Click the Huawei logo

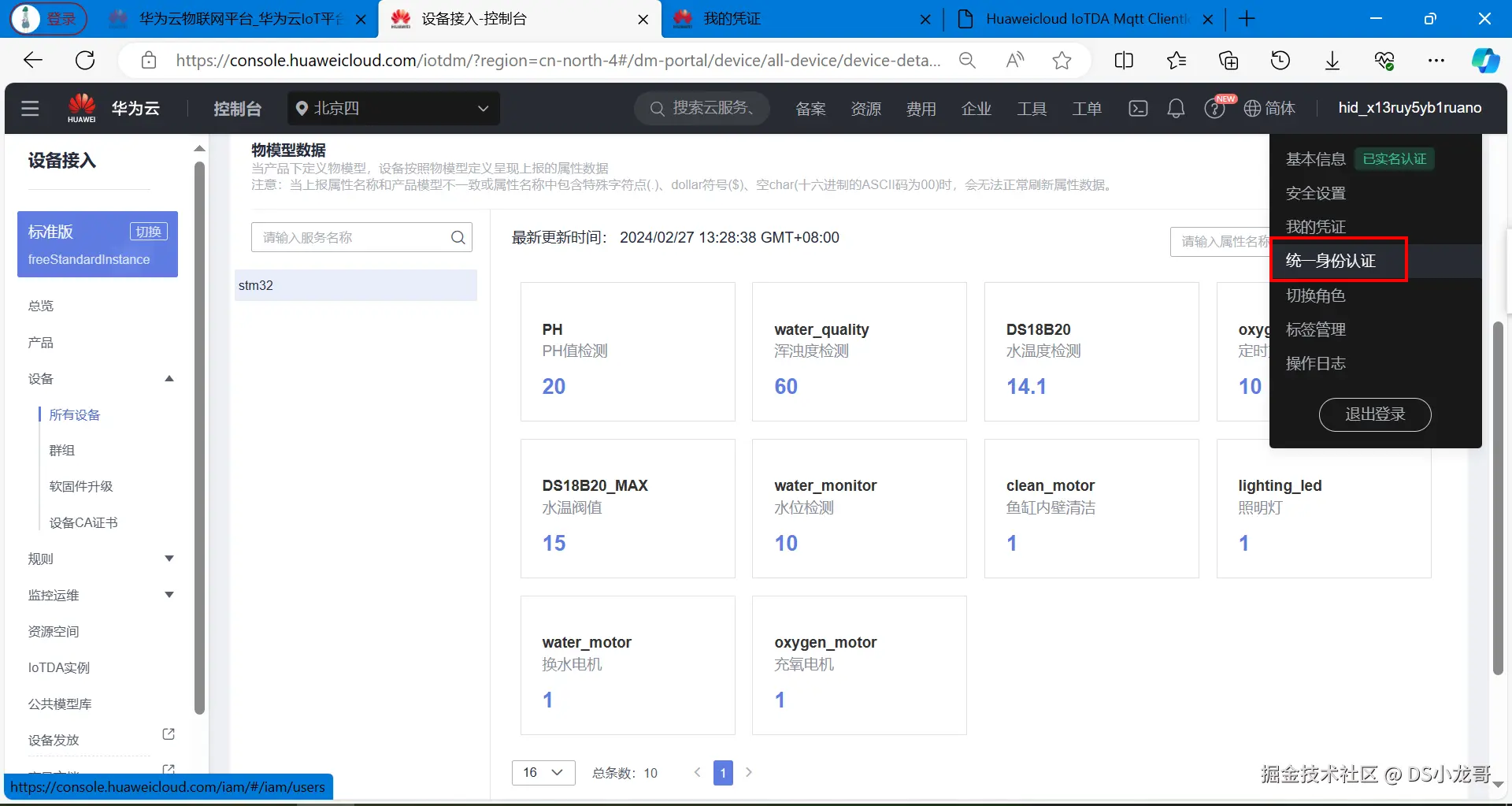click(82, 108)
